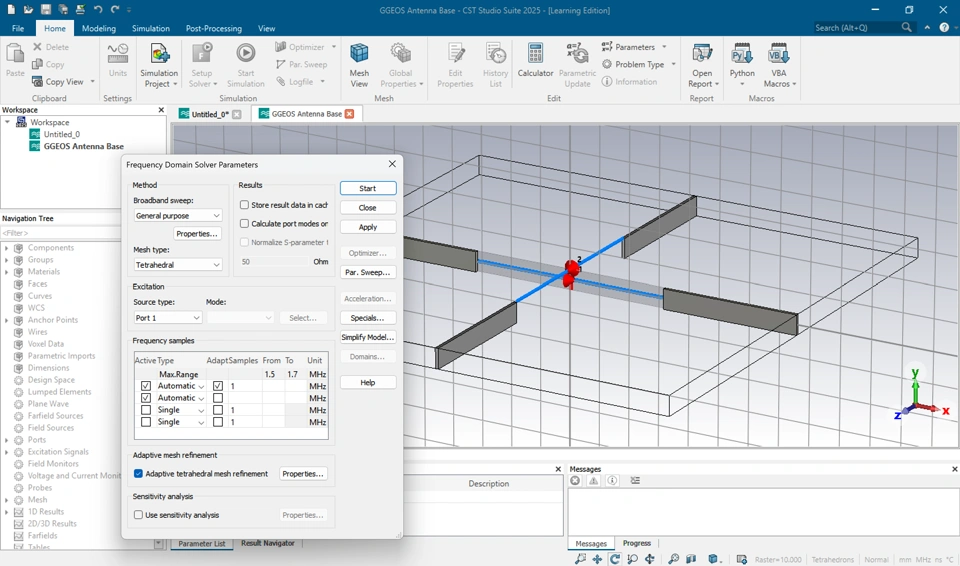Uncheck Adapt for first Automatic row
This screenshot has height=566, width=960.
[218, 386]
